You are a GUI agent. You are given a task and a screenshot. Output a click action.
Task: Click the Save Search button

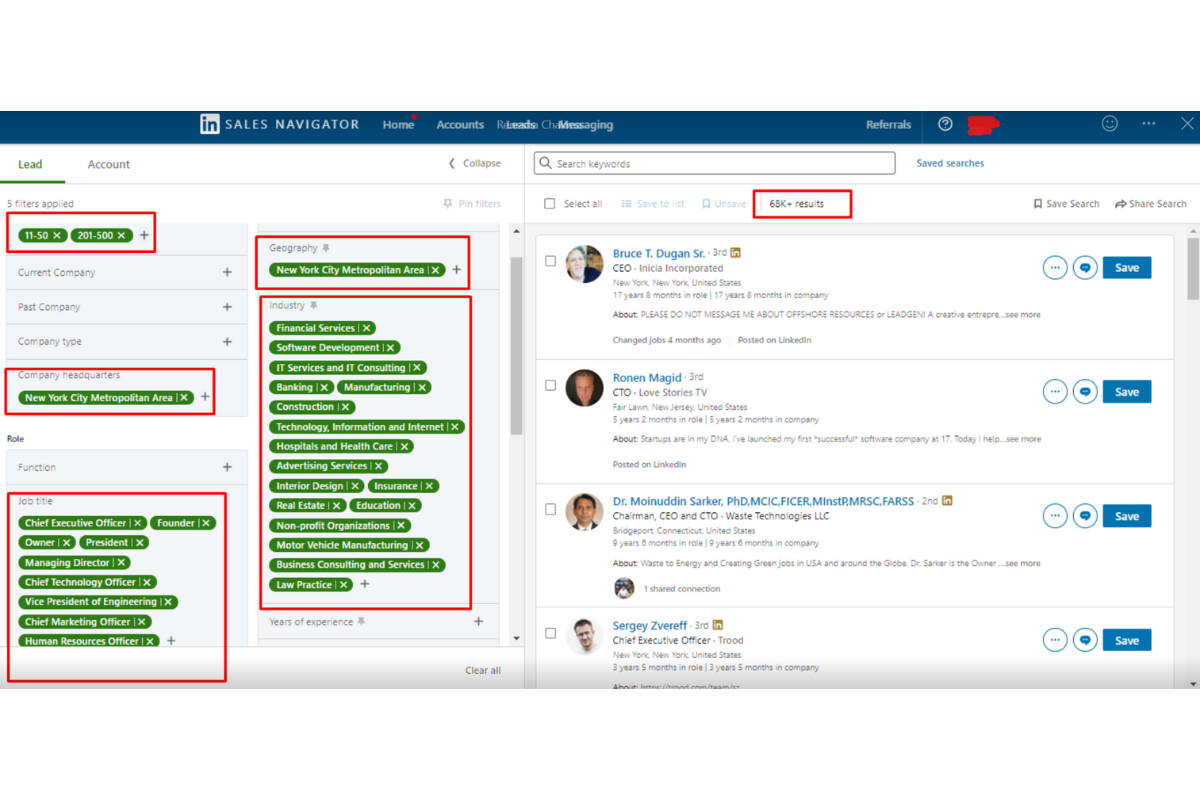tap(1066, 204)
